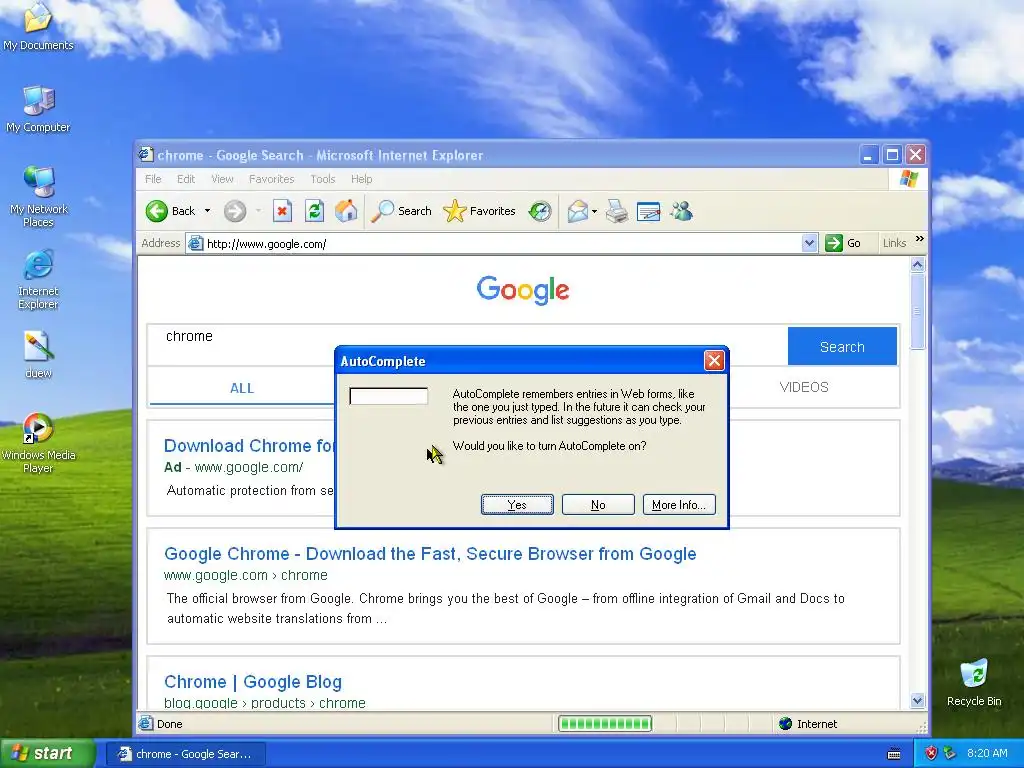Click No in the AutoComplete dialog
The width and height of the screenshot is (1024, 768).
point(598,504)
